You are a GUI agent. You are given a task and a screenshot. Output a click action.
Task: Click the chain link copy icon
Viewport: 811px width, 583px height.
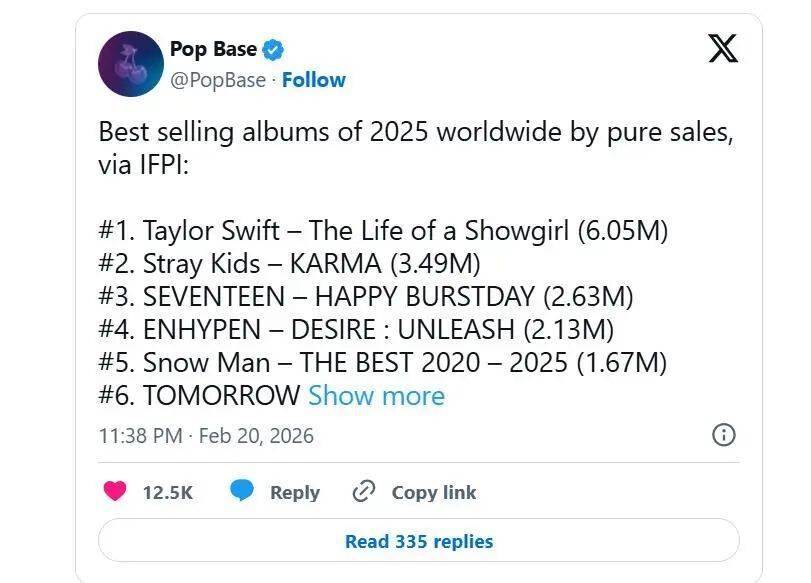[x=363, y=492]
